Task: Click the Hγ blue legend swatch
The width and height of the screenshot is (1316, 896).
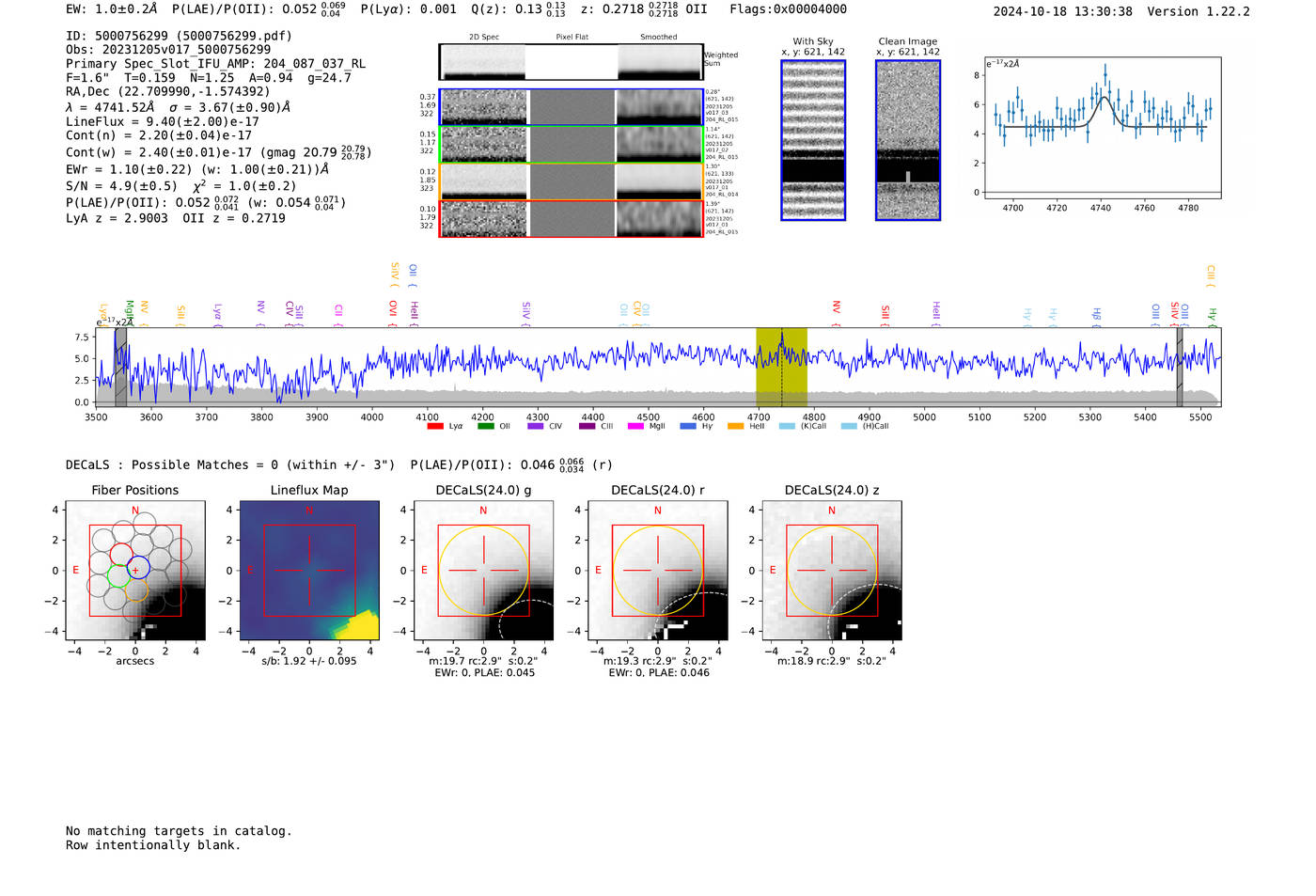Action: click(x=688, y=426)
